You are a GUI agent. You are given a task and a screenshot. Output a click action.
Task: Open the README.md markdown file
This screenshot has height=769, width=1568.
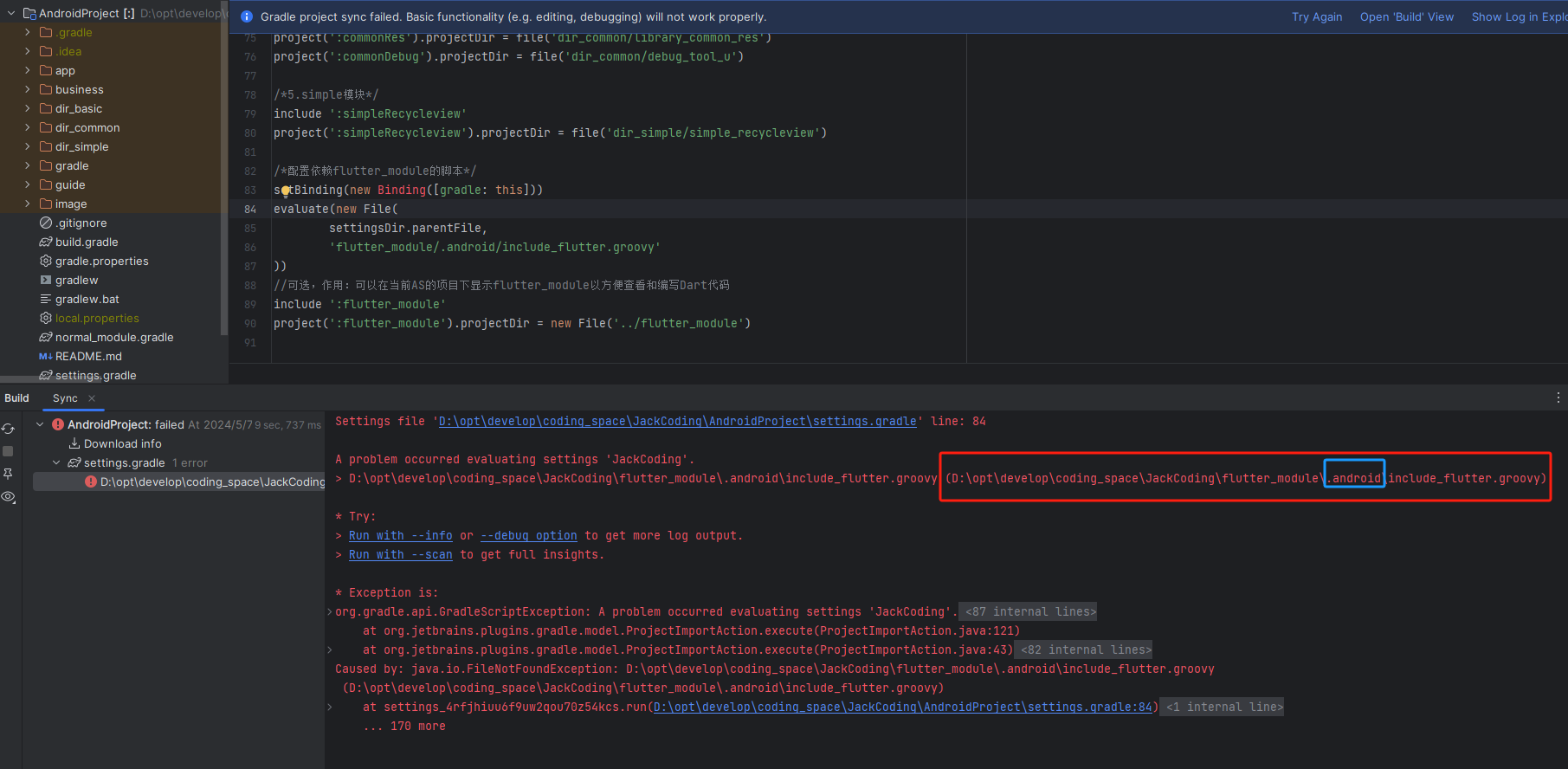coord(88,356)
